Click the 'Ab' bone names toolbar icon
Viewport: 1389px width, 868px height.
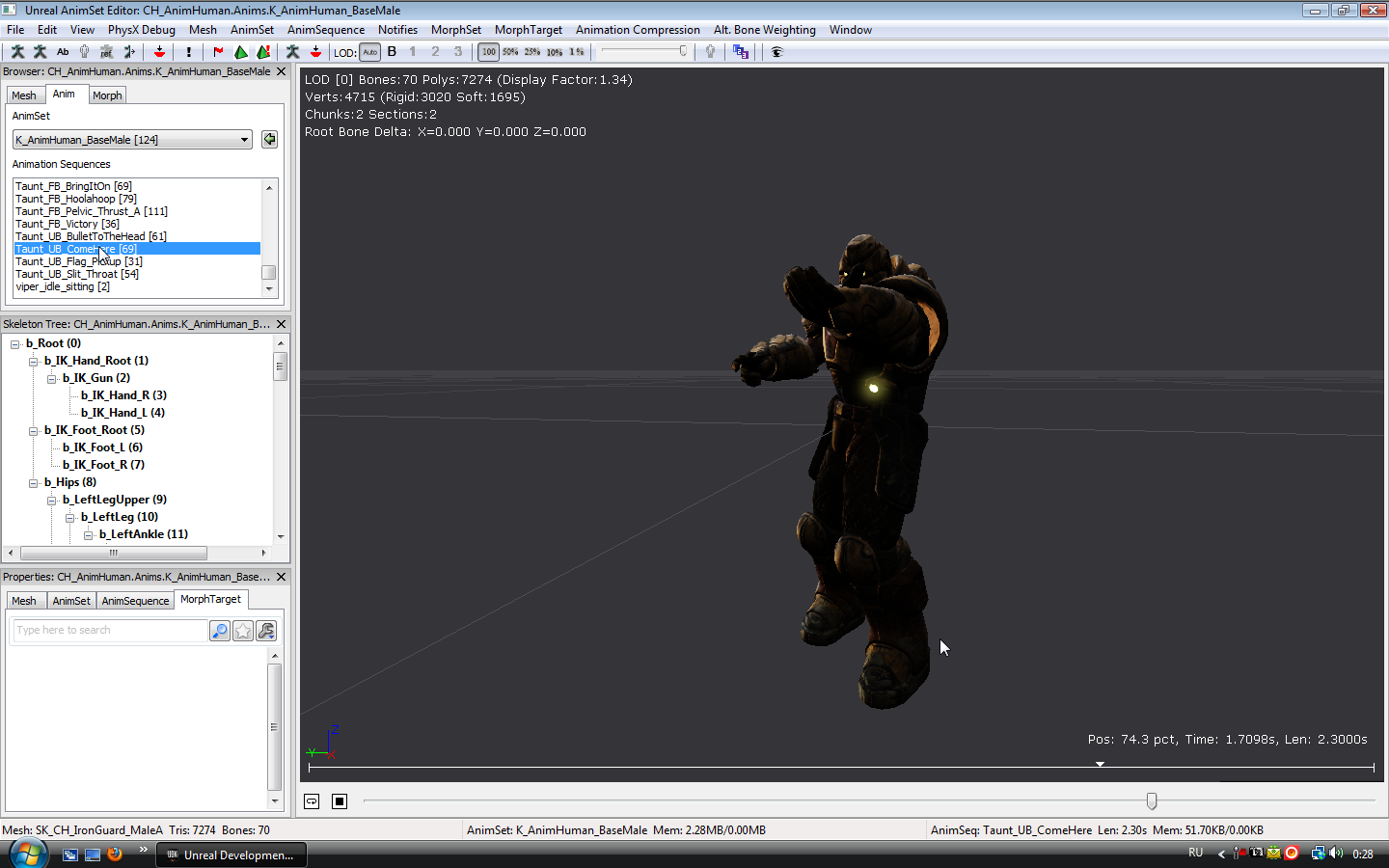[x=63, y=52]
